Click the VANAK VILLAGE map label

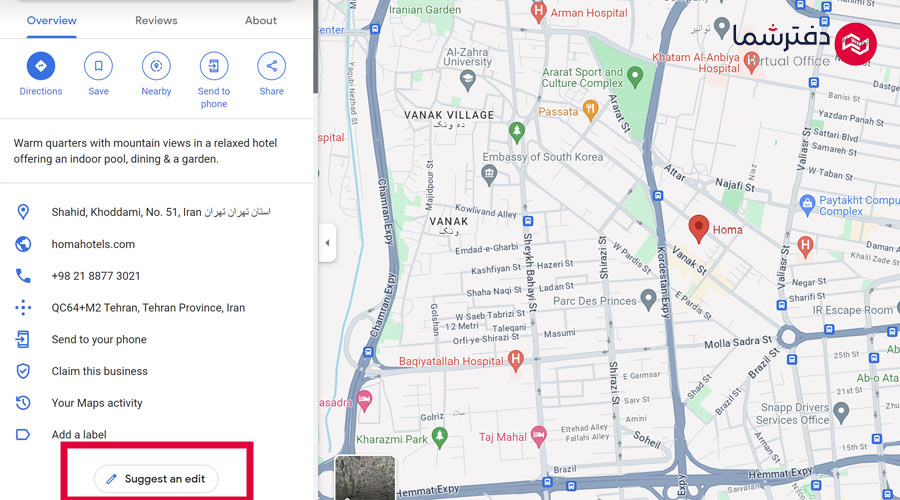[449, 115]
